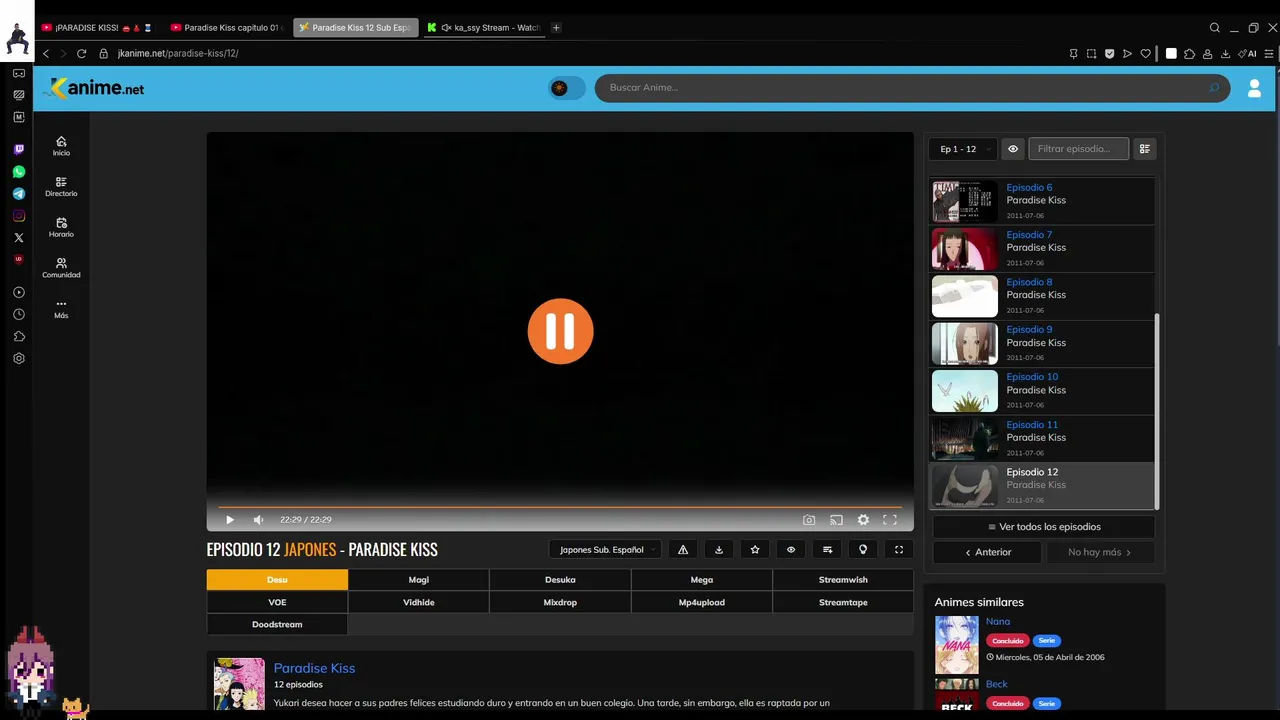Toggle watched-episodes eye in episode list
The height and width of the screenshot is (720, 1280).
click(1013, 149)
